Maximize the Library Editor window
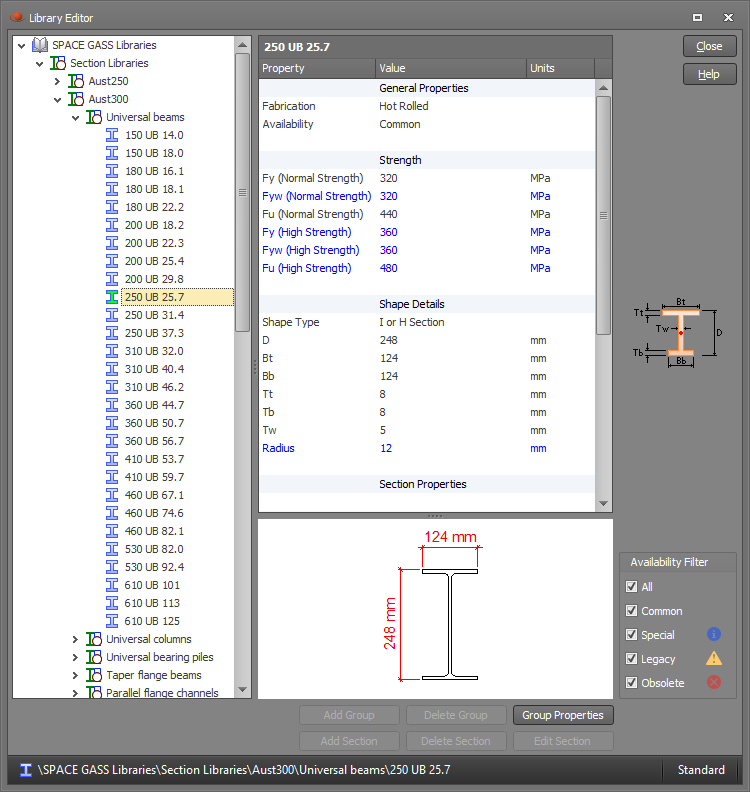 tap(697, 18)
